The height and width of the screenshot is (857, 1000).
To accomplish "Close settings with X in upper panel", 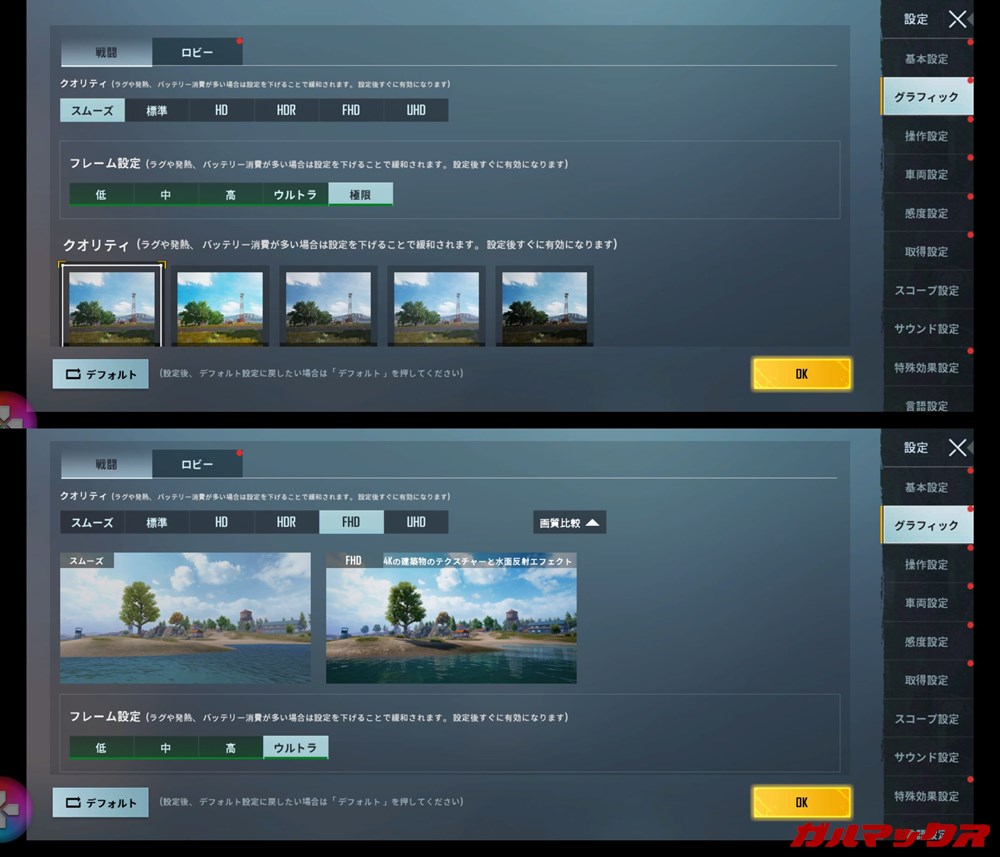I will pyautogui.click(x=957, y=19).
